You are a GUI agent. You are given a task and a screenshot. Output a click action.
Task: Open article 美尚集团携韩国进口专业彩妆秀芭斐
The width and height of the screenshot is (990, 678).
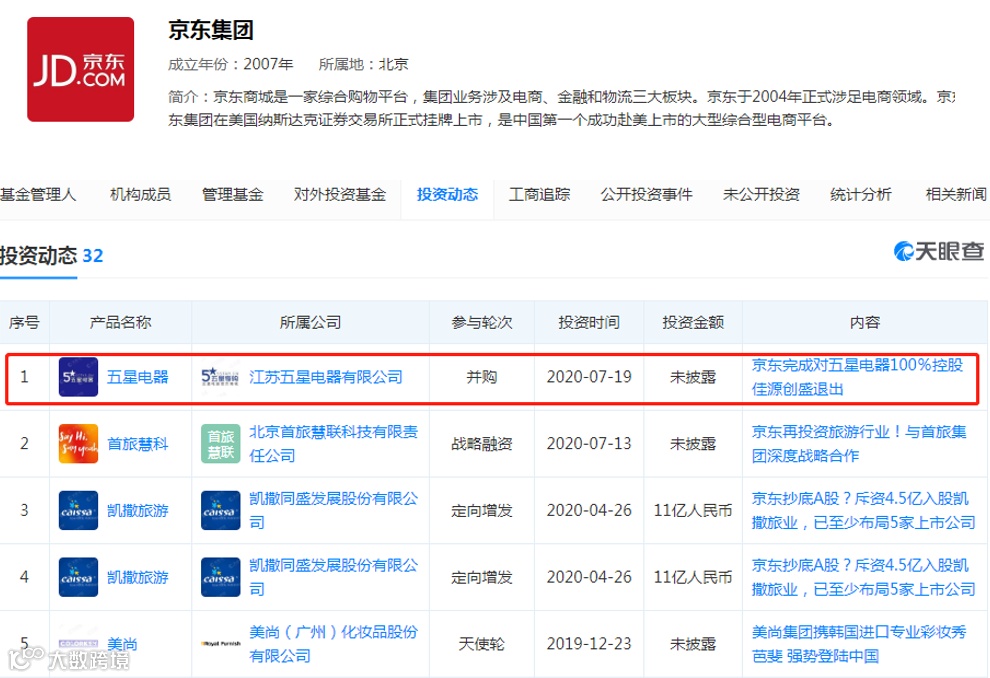point(859,644)
